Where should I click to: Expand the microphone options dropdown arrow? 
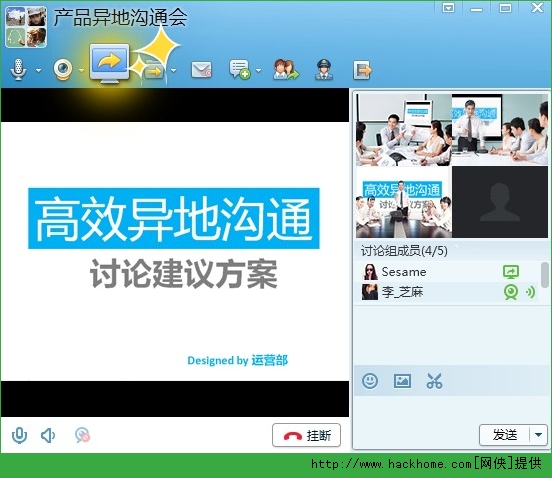click(x=38, y=70)
